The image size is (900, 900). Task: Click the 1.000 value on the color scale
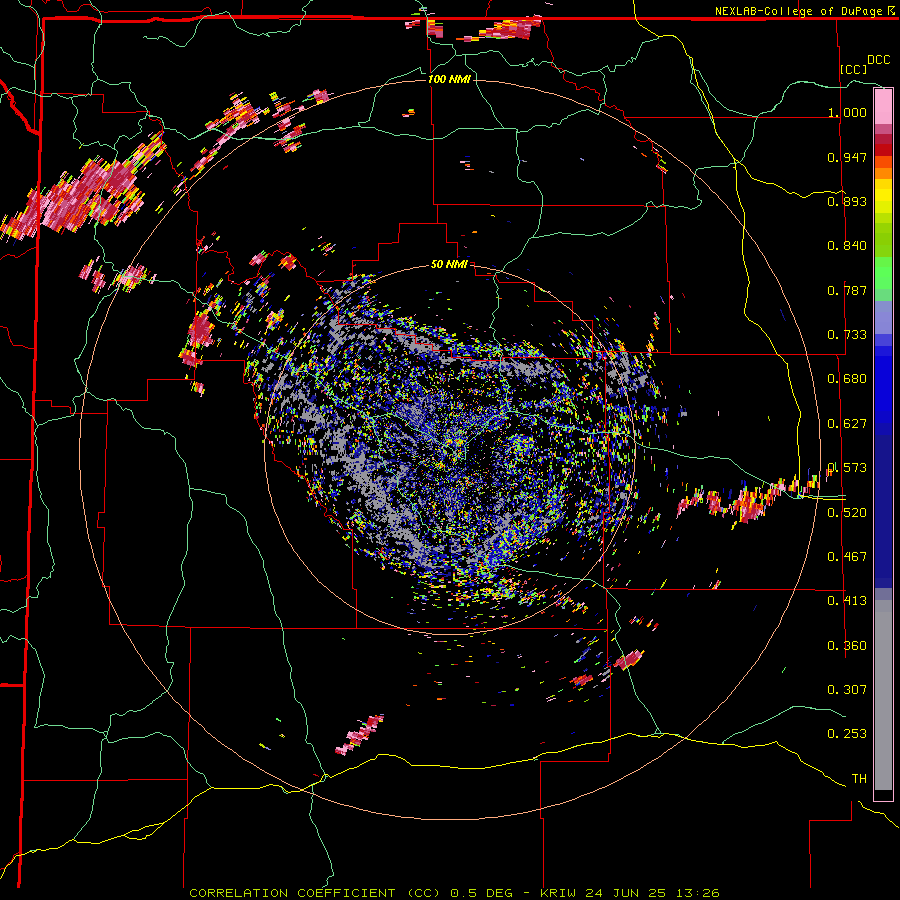[x=847, y=112]
